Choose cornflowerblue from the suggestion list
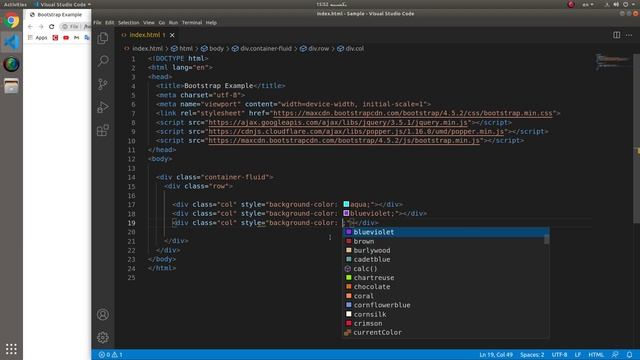 [x=445, y=305]
